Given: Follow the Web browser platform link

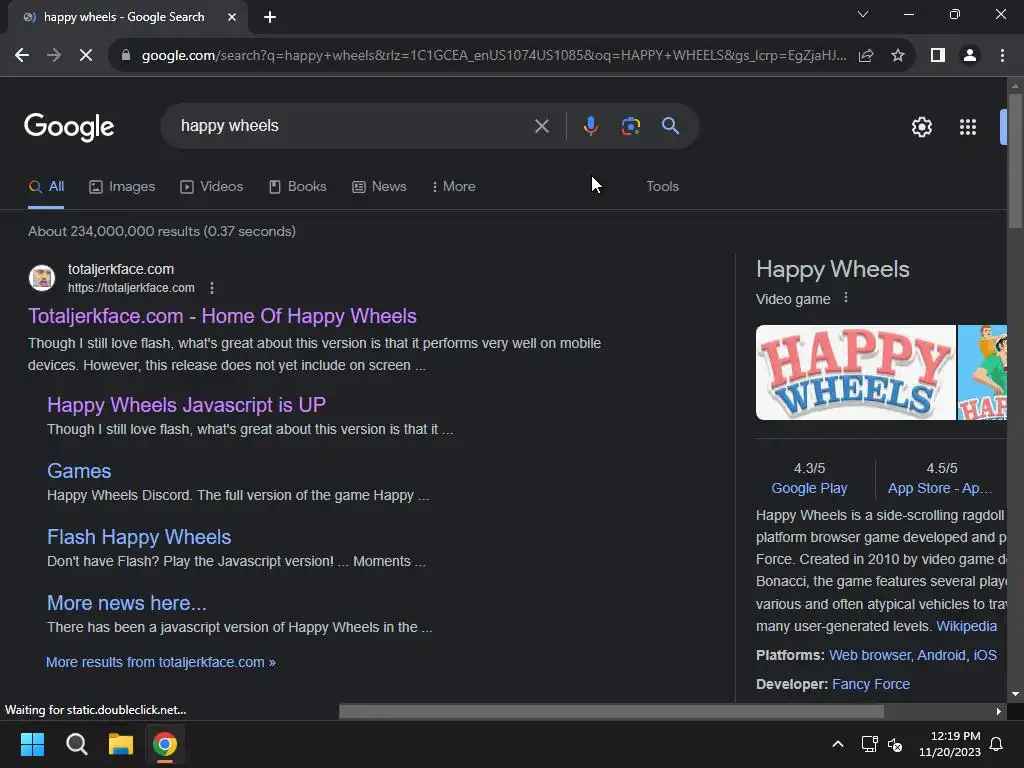Looking at the screenshot, I should click(869, 655).
